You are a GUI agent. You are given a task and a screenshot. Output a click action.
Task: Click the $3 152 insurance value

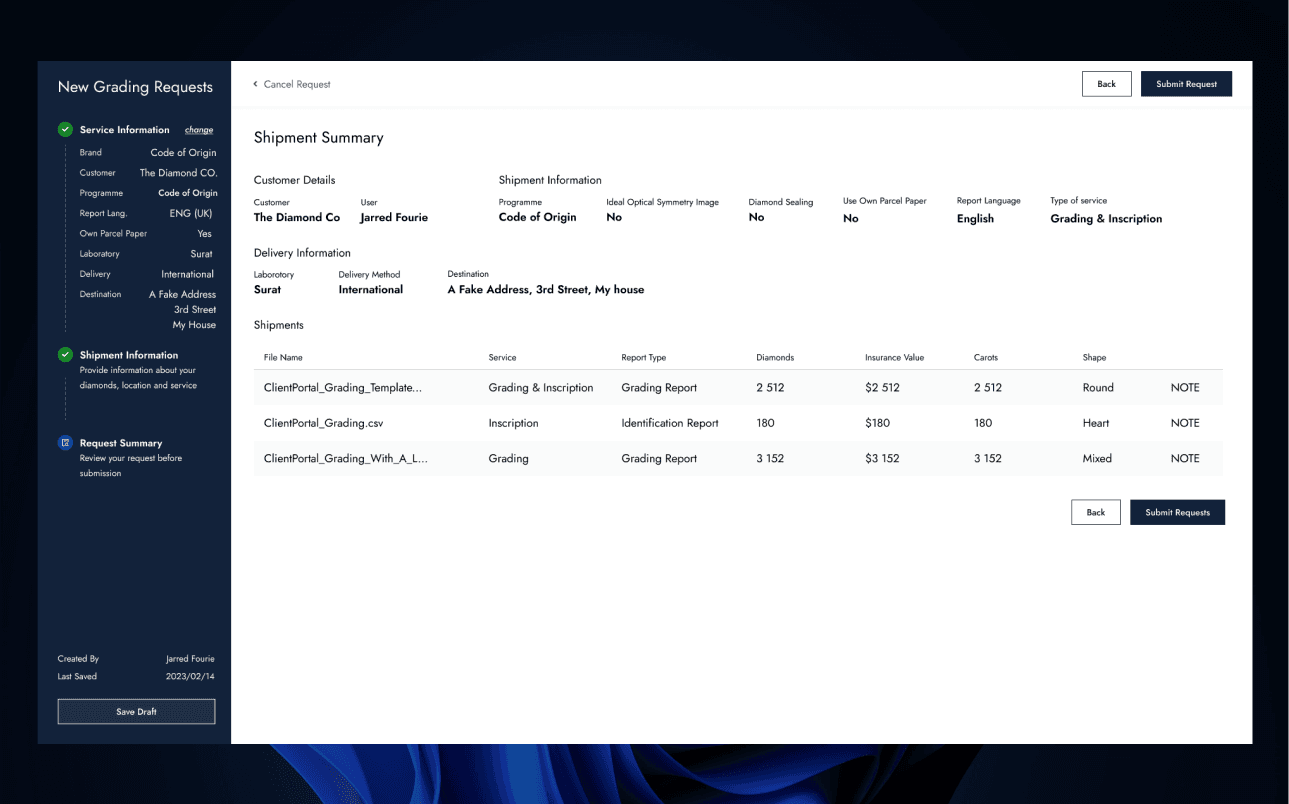882,459
